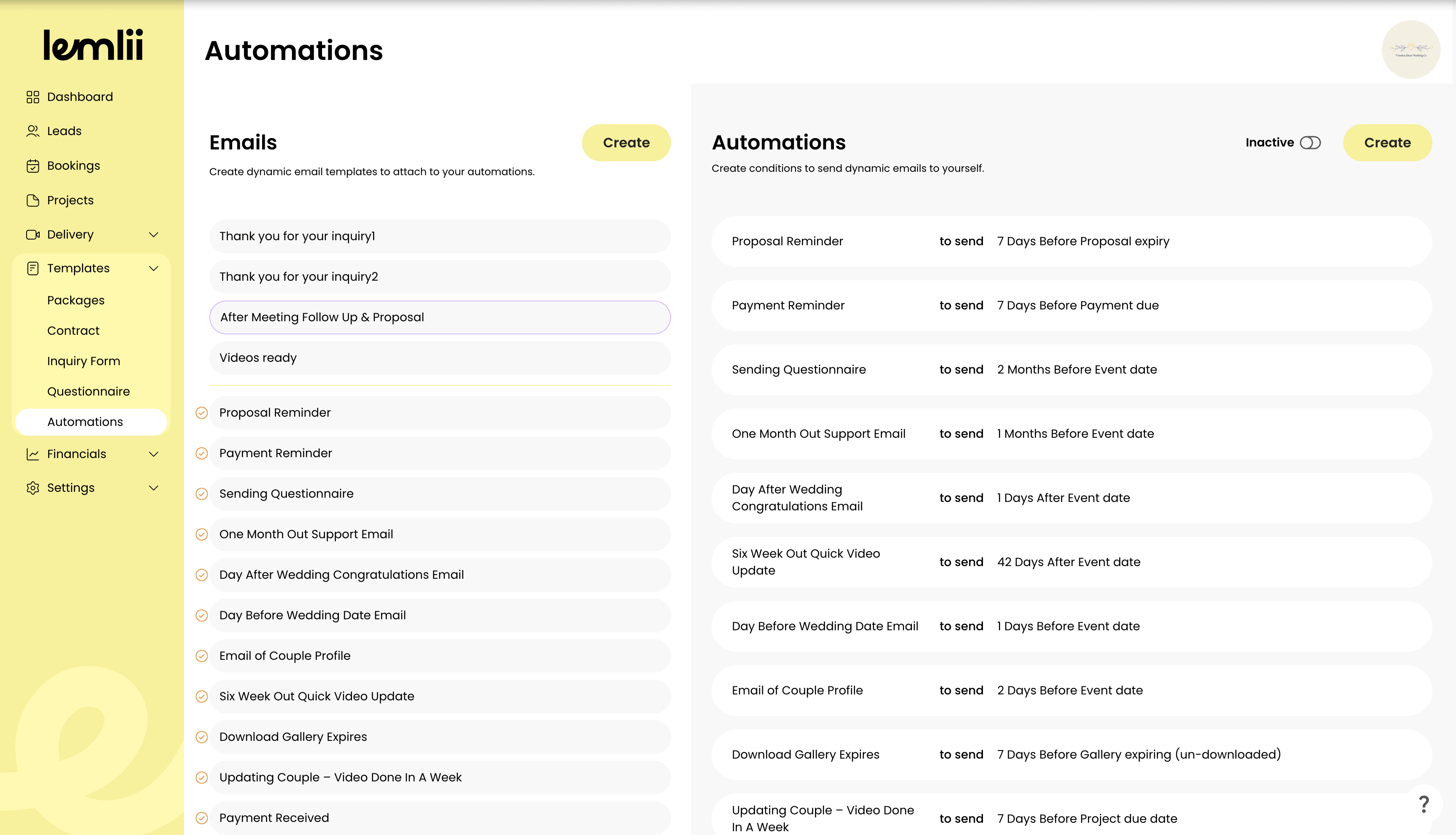The image size is (1456, 835).
Task: Click the Bookings calendar icon
Action: [x=32, y=166]
